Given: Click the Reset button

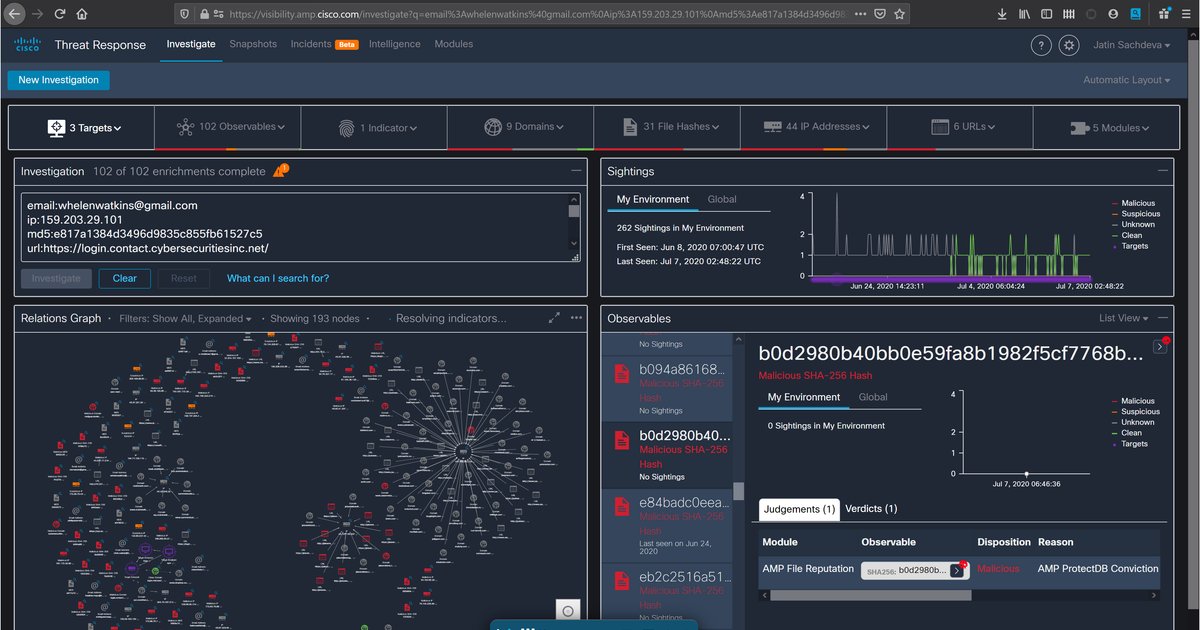Looking at the screenshot, I should 184,278.
